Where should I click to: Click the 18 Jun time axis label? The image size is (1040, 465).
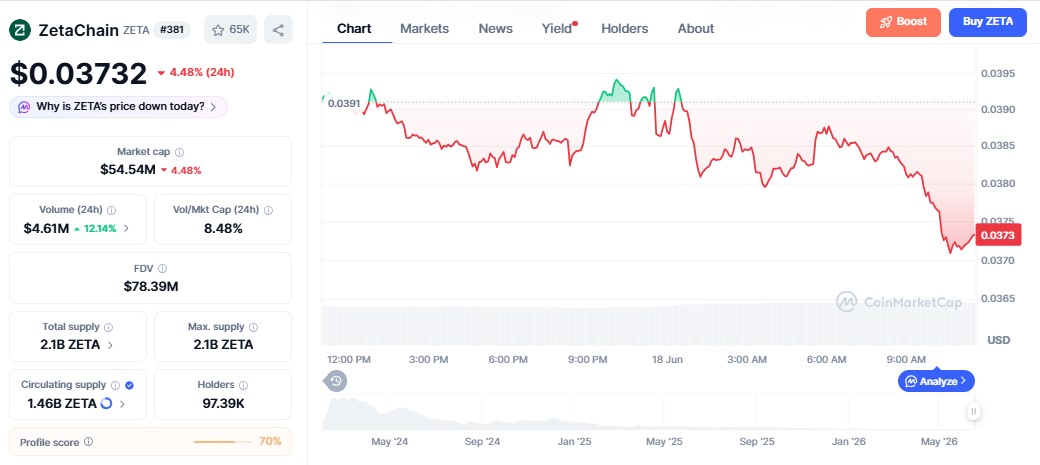(667, 360)
